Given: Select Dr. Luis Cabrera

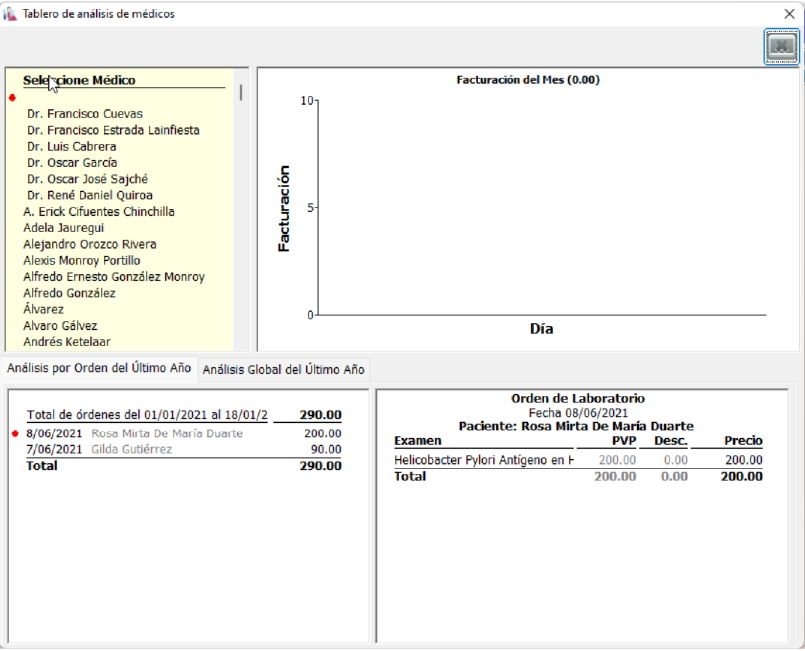Looking at the screenshot, I should 72,147.
